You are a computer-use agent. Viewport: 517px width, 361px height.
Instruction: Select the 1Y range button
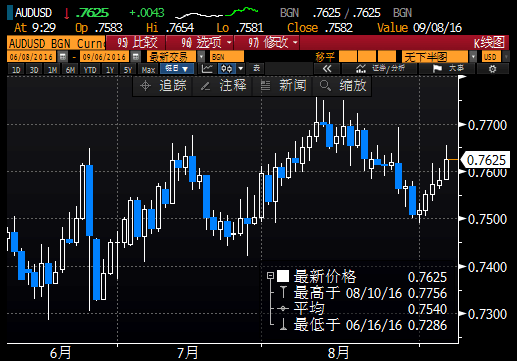coord(110,70)
